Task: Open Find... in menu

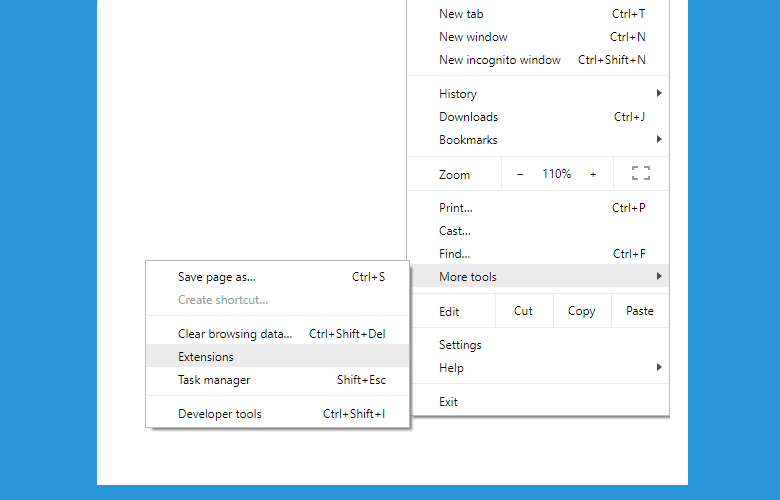Action: tap(538, 254)
